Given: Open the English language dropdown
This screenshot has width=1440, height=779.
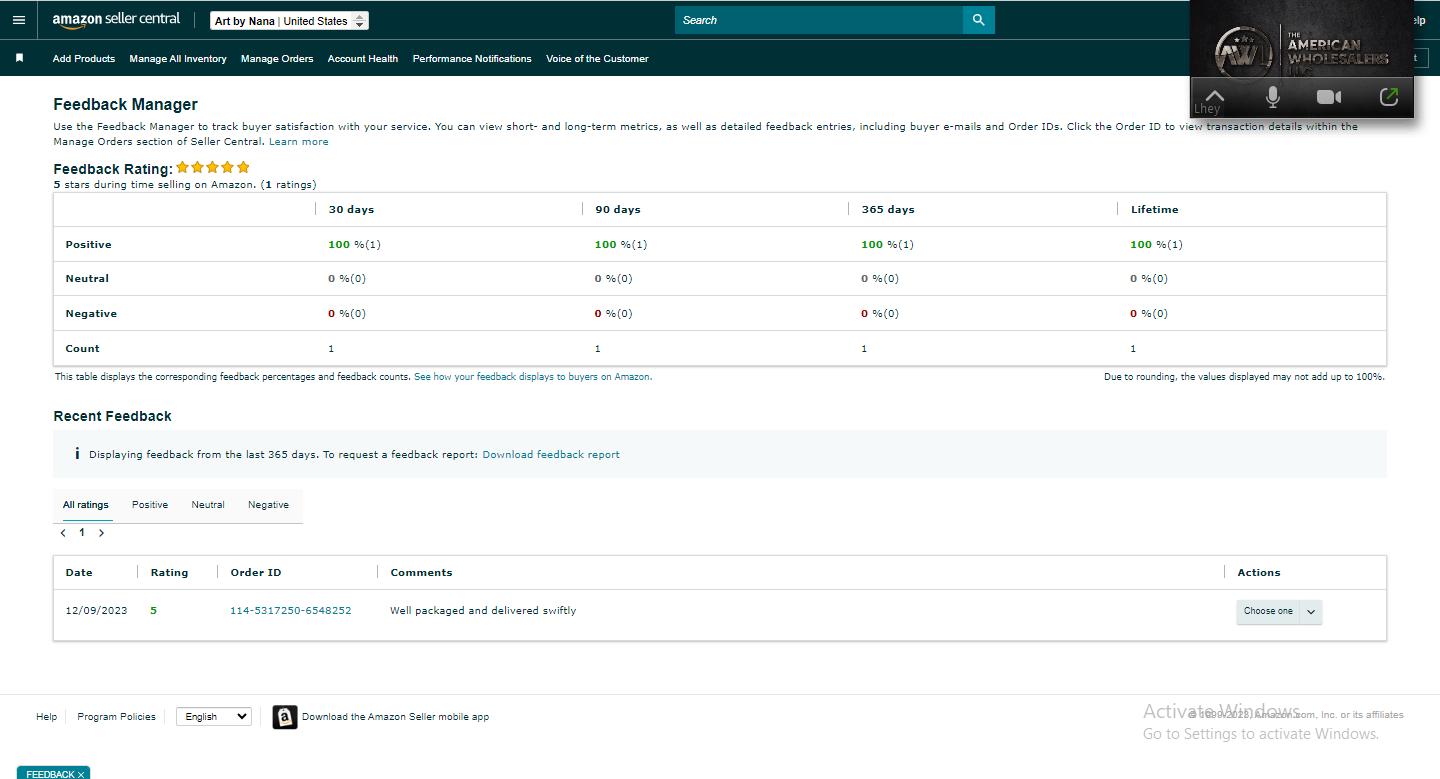Looking at the screenshot, I should pos(214,717).
